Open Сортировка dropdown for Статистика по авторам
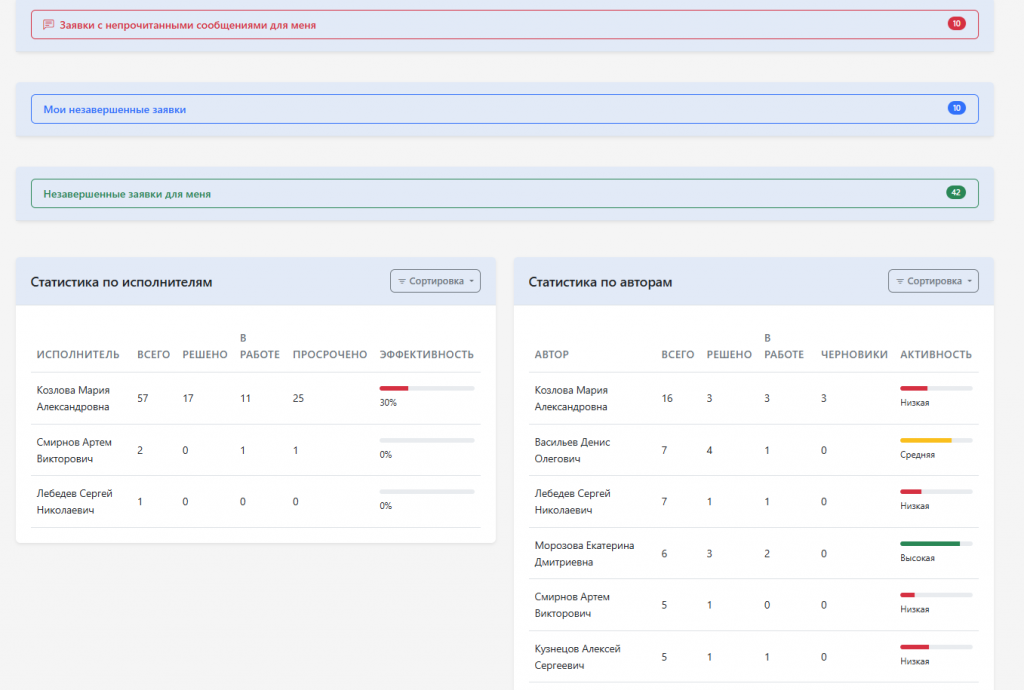1024x690 pixels. (933, 282)
